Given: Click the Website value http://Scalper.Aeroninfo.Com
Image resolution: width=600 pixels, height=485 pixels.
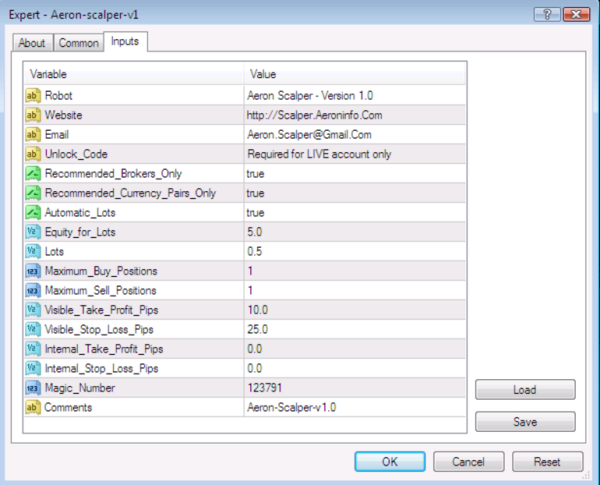Looking at the screenshot, I should tap(314, 115).
